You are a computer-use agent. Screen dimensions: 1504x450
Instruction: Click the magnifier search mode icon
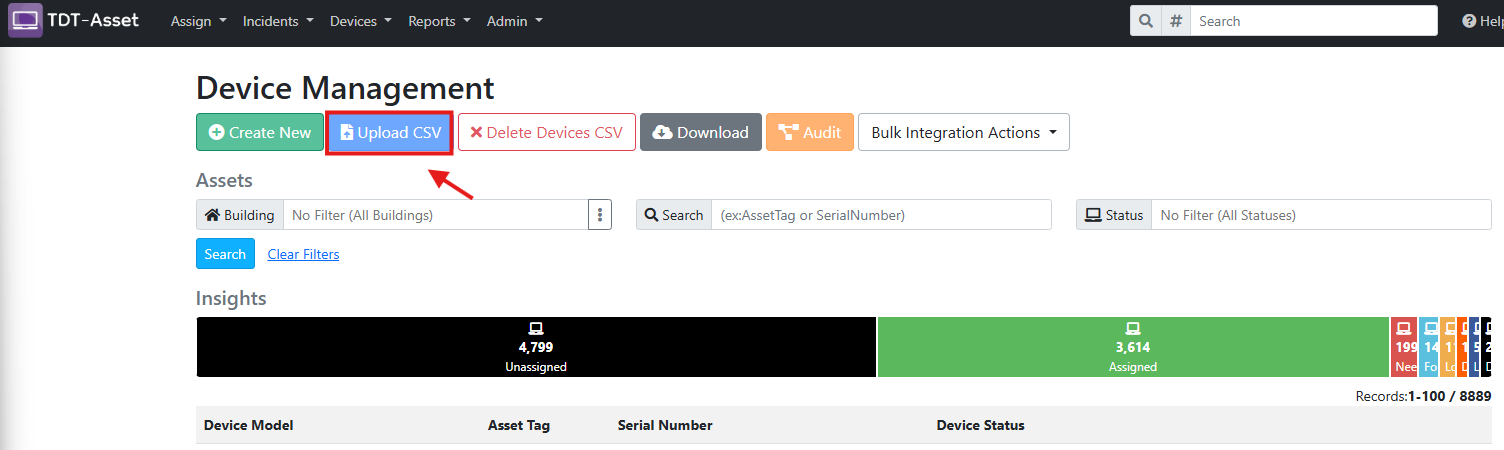1146,21
